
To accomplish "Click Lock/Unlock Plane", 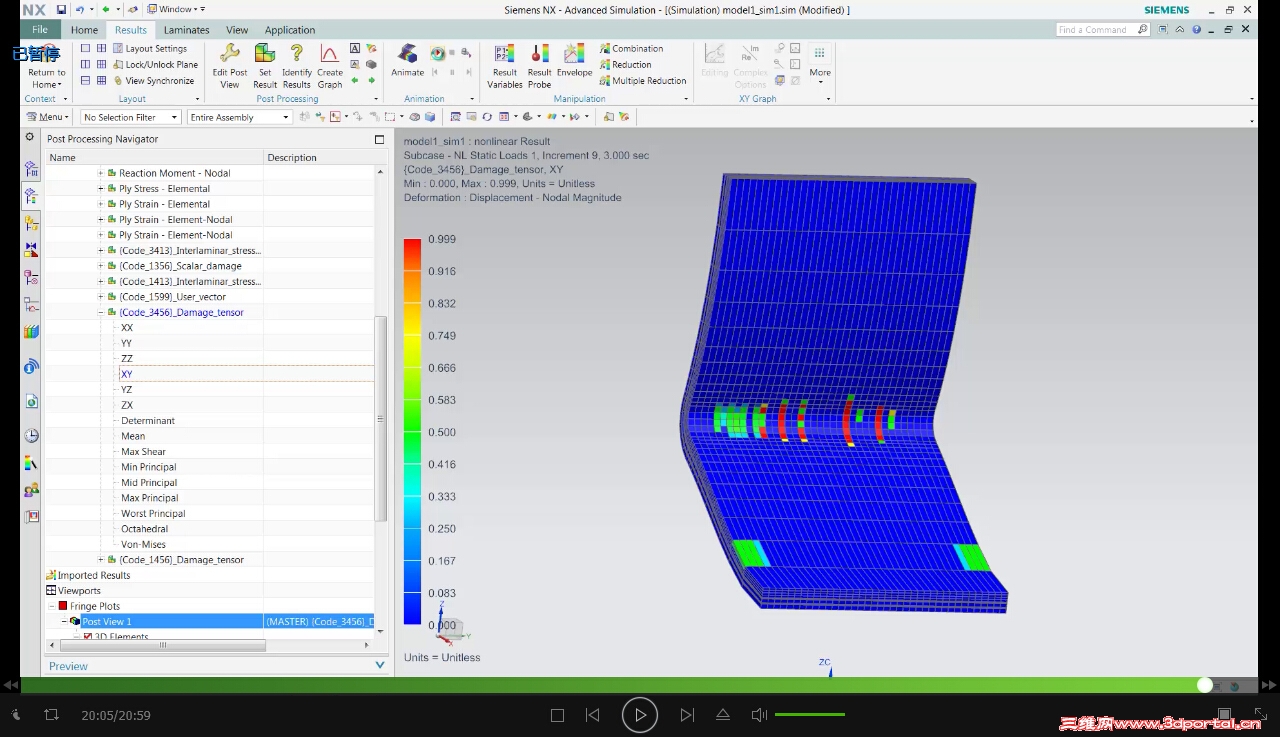I will pos(155,64).
